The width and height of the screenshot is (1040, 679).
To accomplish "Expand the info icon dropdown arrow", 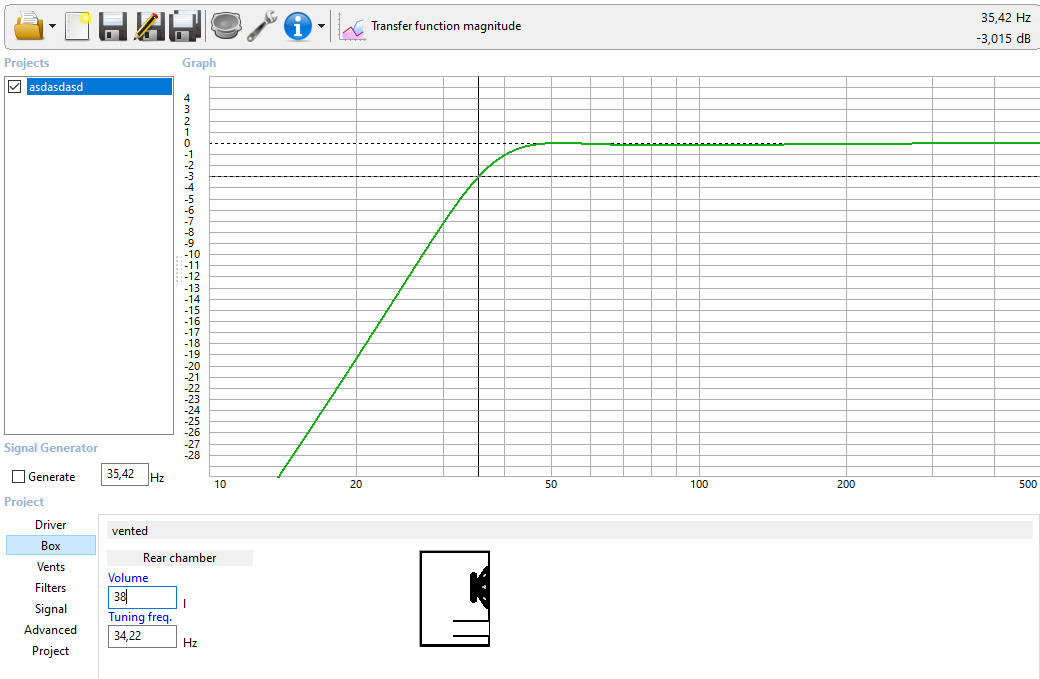I will (x=322, y=27).
